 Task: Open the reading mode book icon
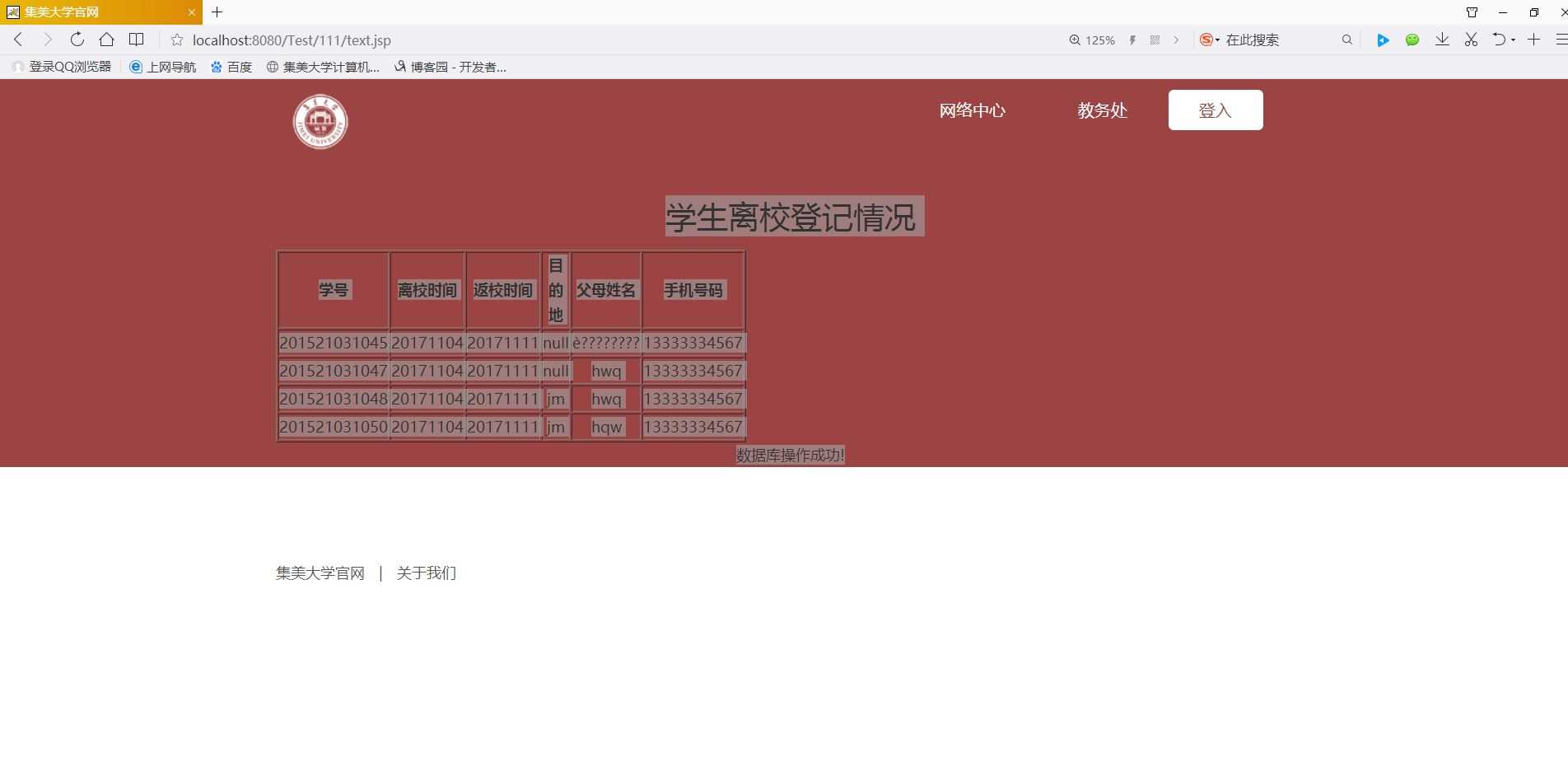[x=137, y=40]
